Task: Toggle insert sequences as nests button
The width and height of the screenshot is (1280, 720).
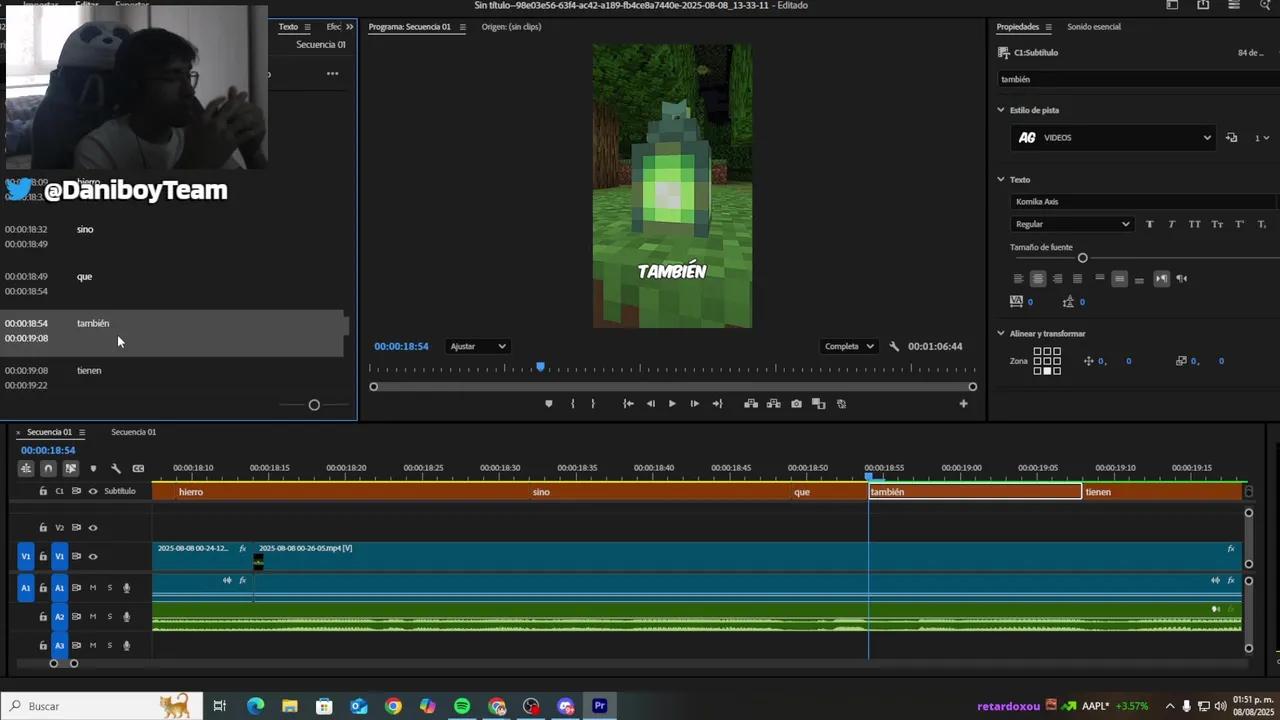Action: 26,468
